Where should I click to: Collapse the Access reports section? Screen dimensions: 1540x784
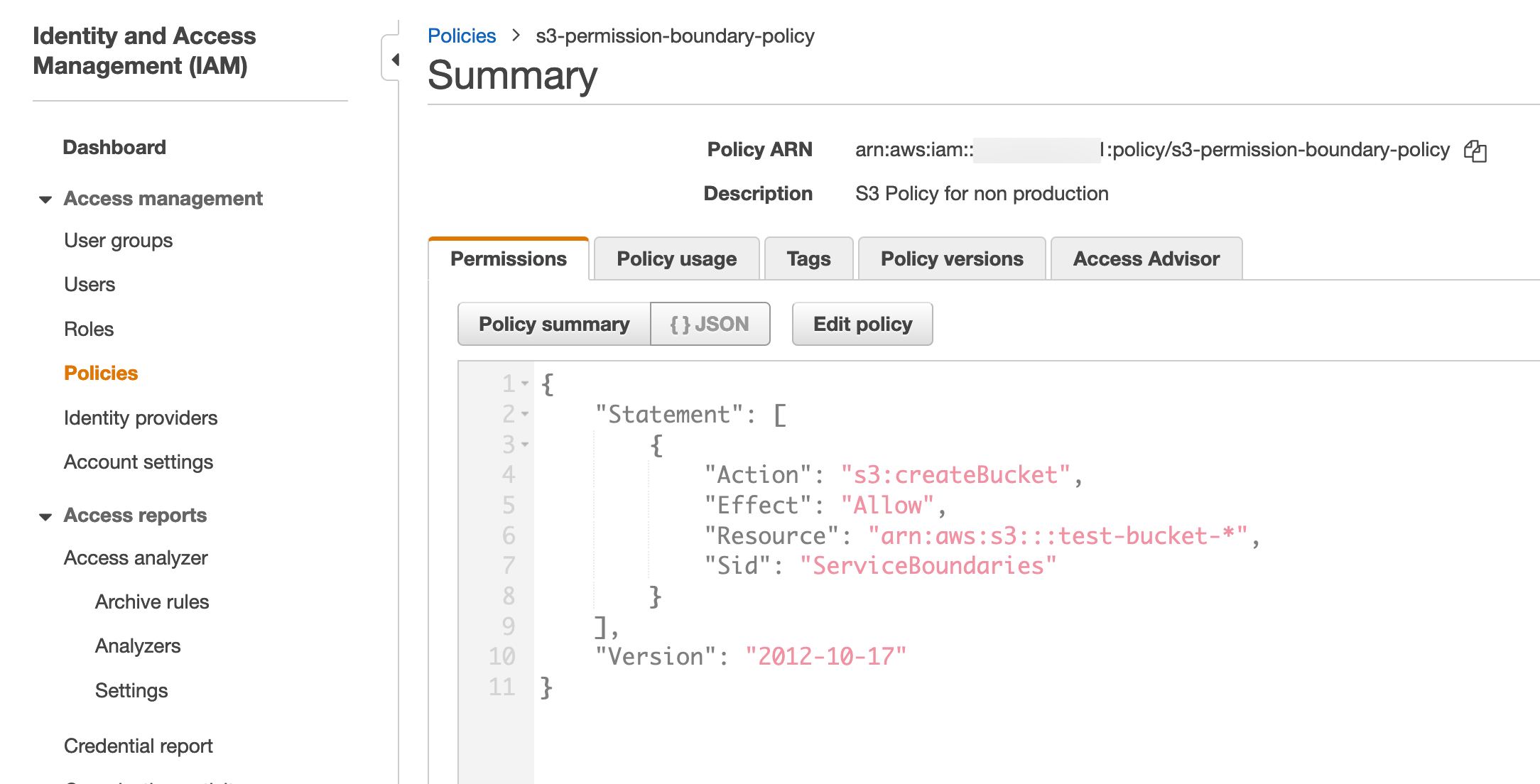pos(45,516)
